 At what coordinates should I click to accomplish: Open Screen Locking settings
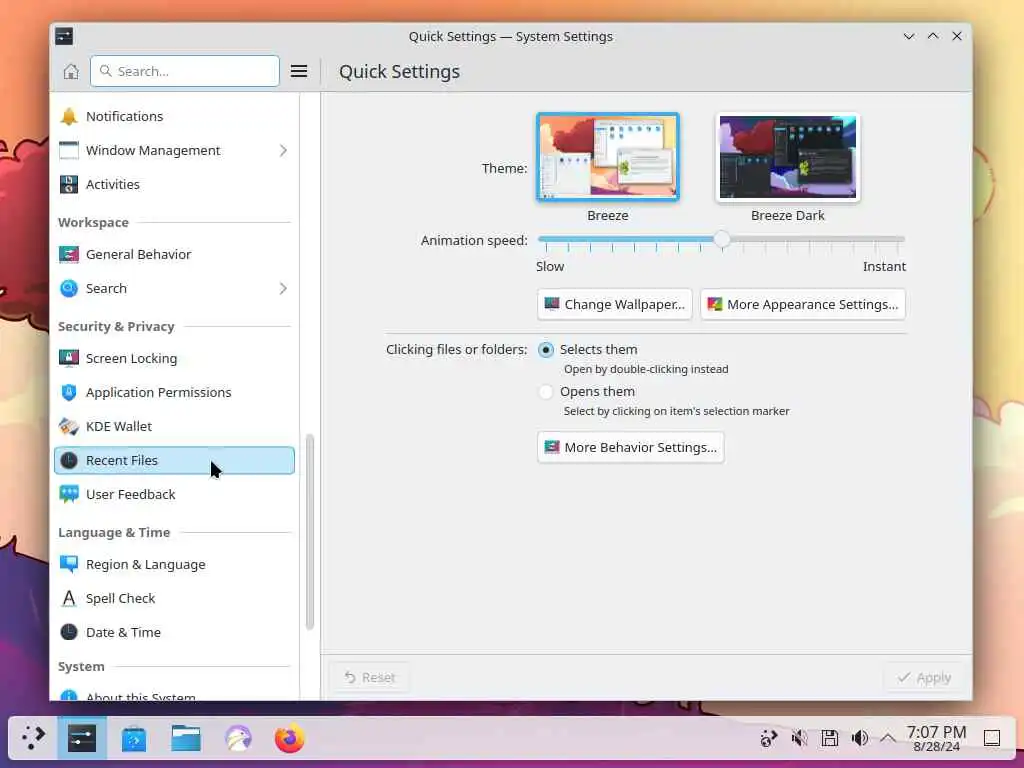point(174,358)
